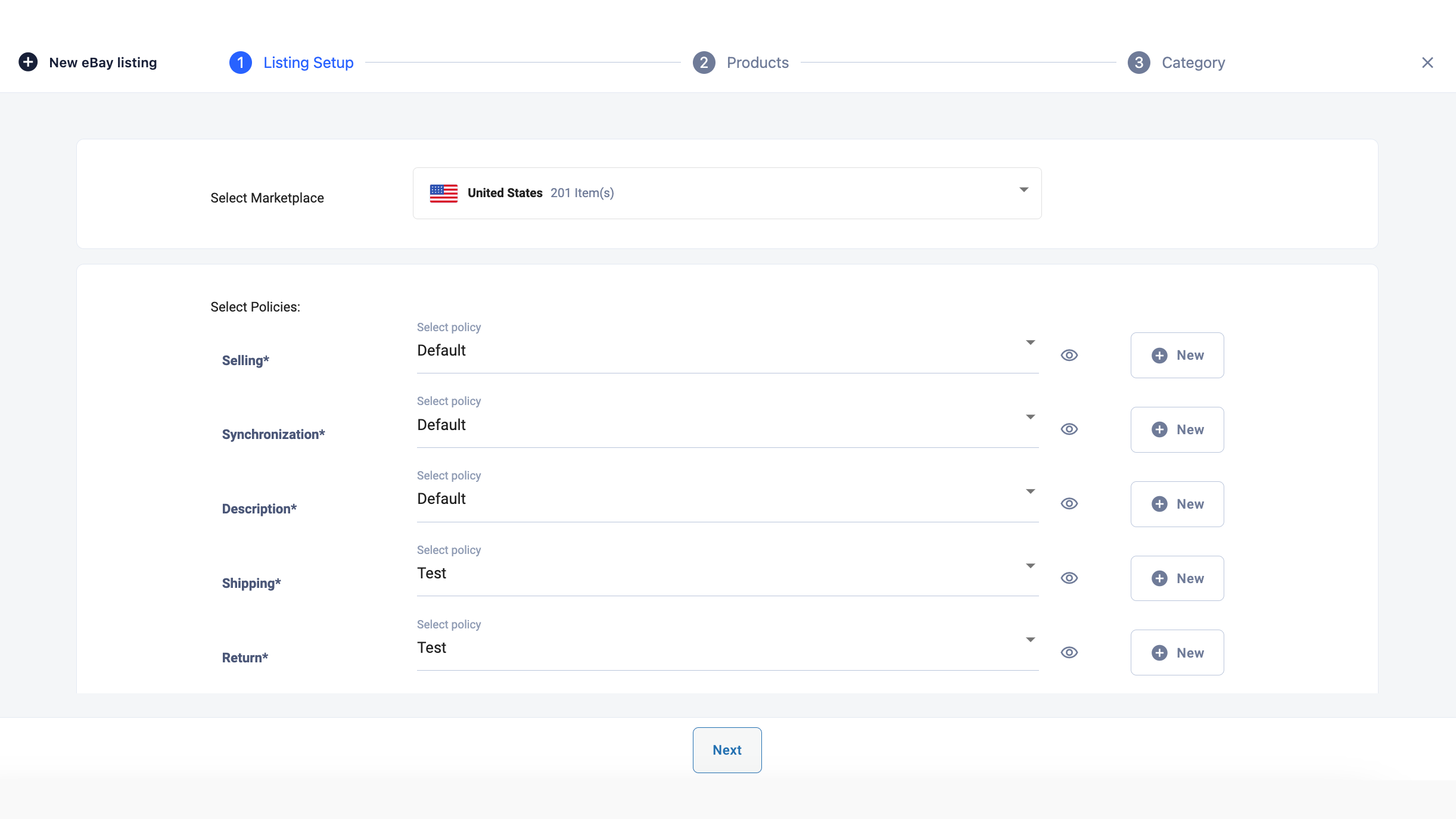Click the United States flag icon
Image resolution: width=1456 pixels, height=819 pixels.
click(444, 193)
